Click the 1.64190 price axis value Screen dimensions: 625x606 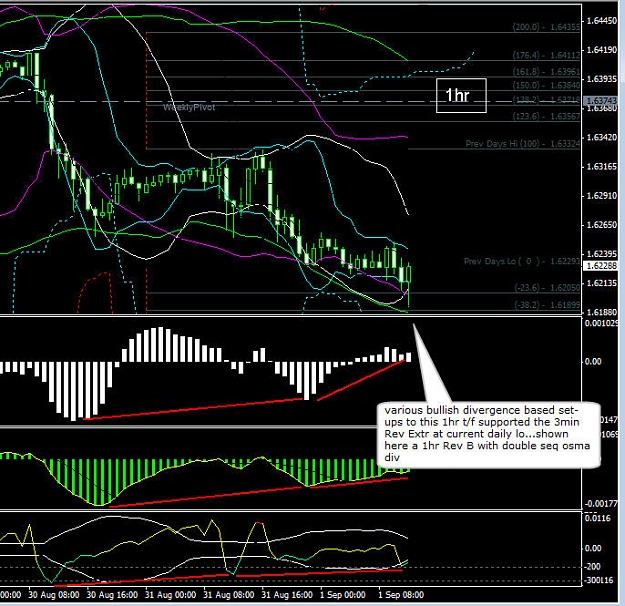click(x=601, y=50)
